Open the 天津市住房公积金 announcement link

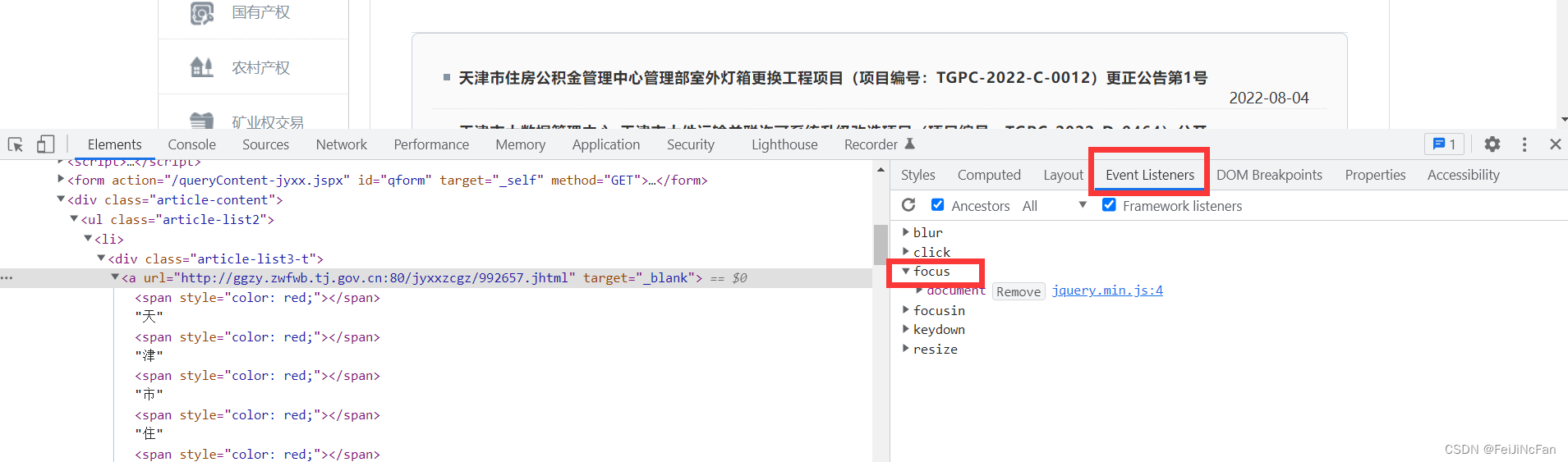click(x=833, y=78)
